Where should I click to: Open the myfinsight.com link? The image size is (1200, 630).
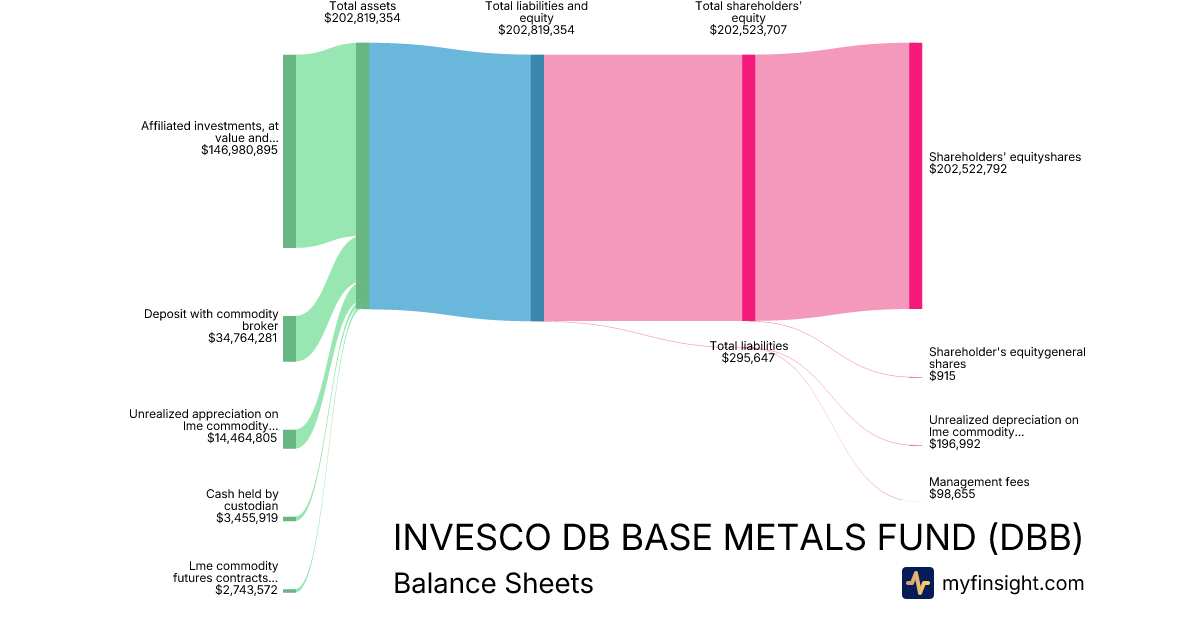tap(1013, 583)
